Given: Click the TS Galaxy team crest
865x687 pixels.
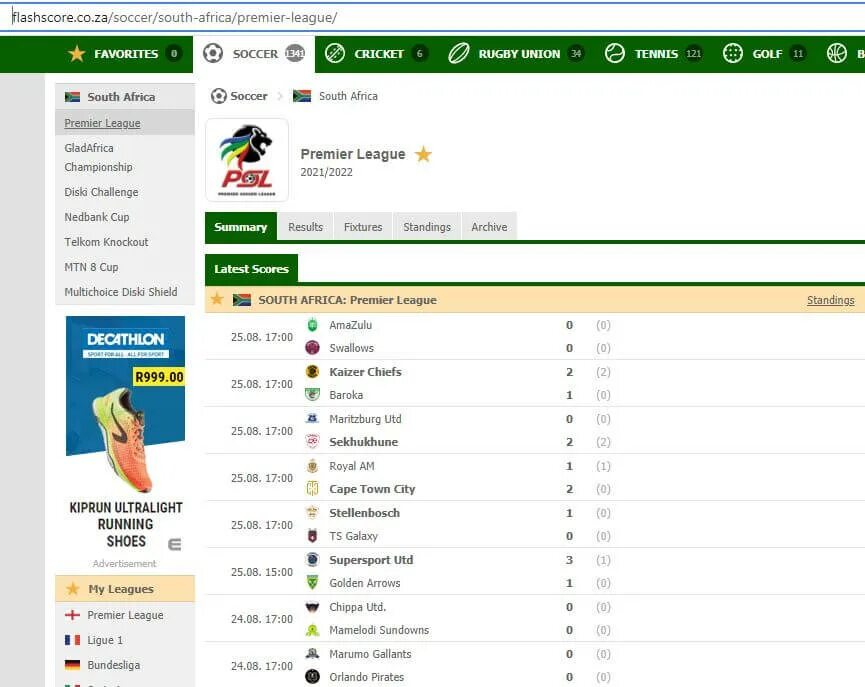Looking at the screenshot, I should pyautogui.click(x=312, y=535).
